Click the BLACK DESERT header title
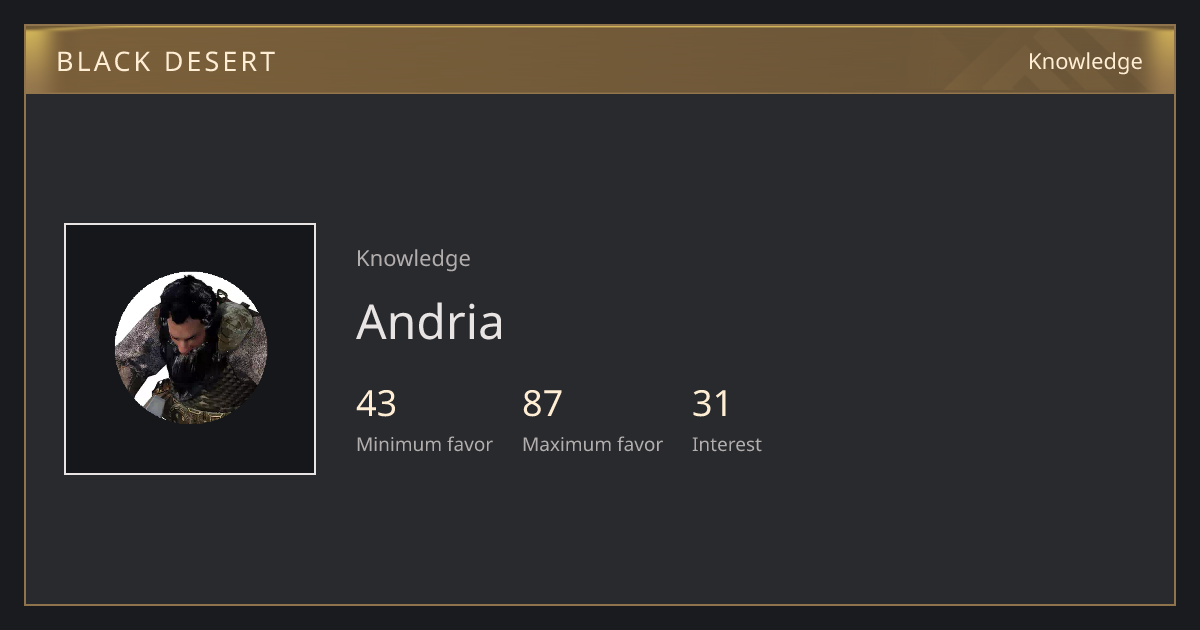The image size is (1200, 630). click(x=166, y=61)
